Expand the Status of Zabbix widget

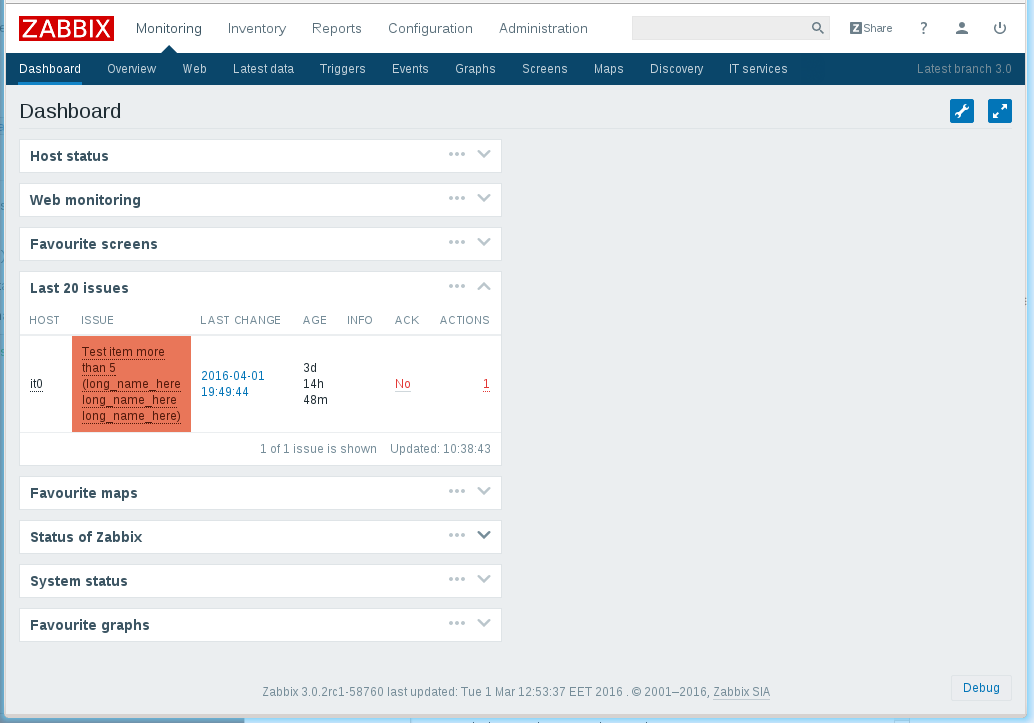pos(484,536)
